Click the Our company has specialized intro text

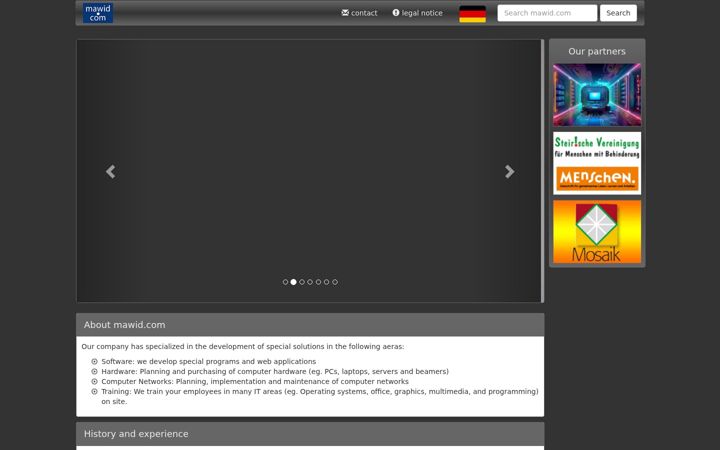click(243, 347)
